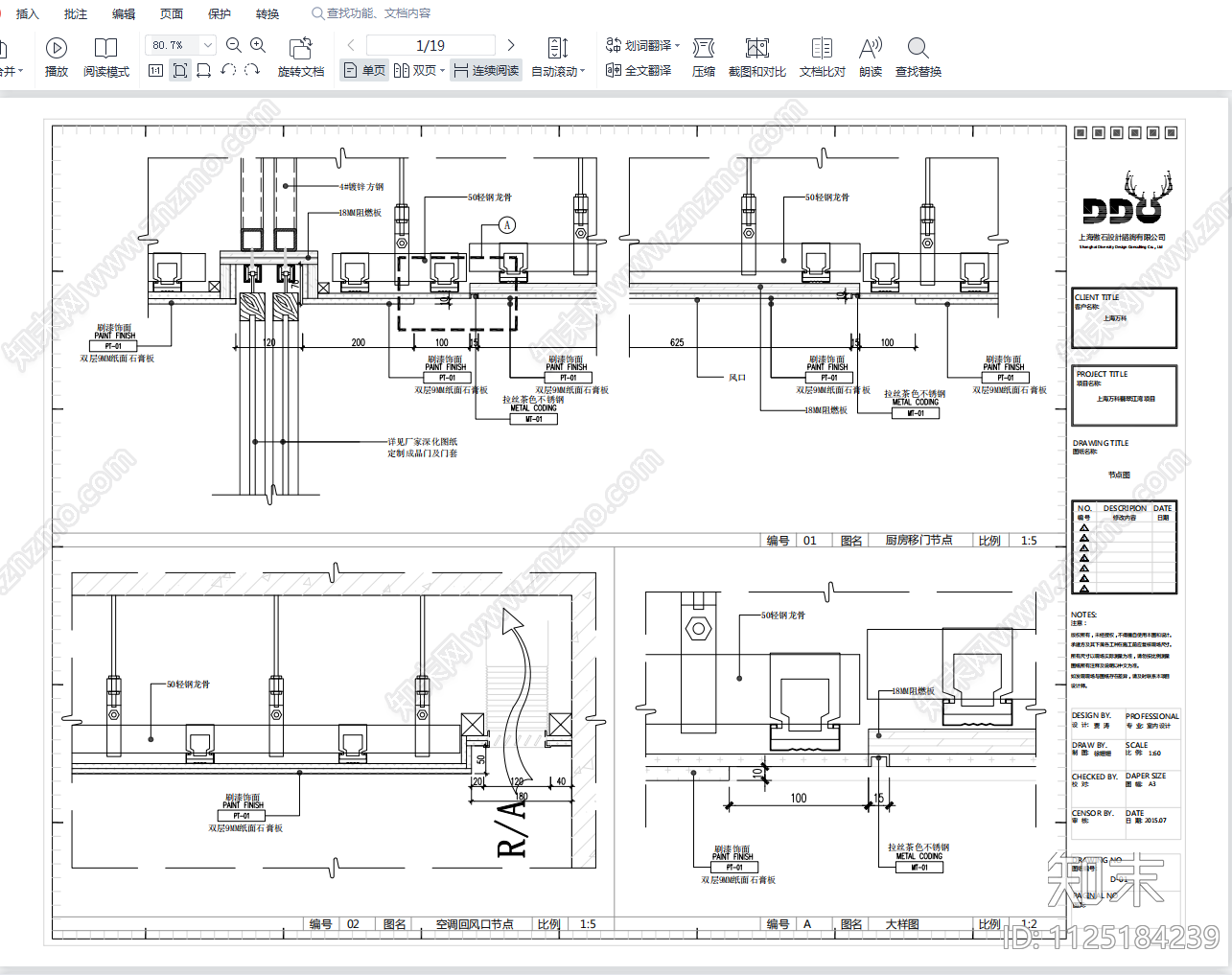
Task: Click drawing title text 厨房移门节点
Action: click(918, 541)
